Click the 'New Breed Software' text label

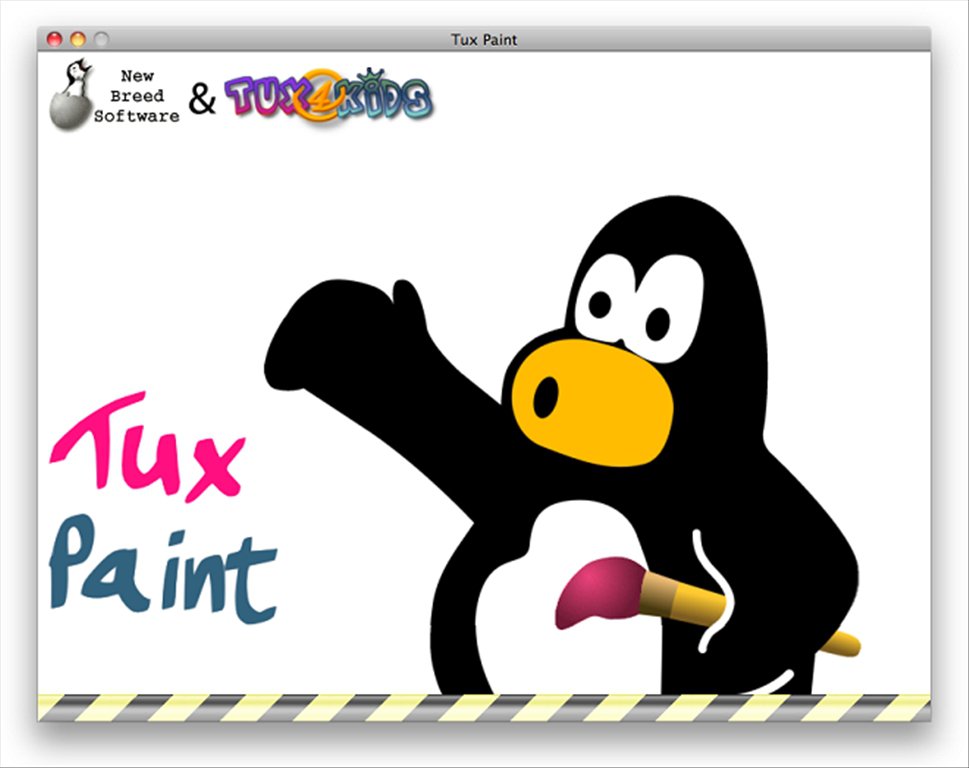click(x=138, y=95)
